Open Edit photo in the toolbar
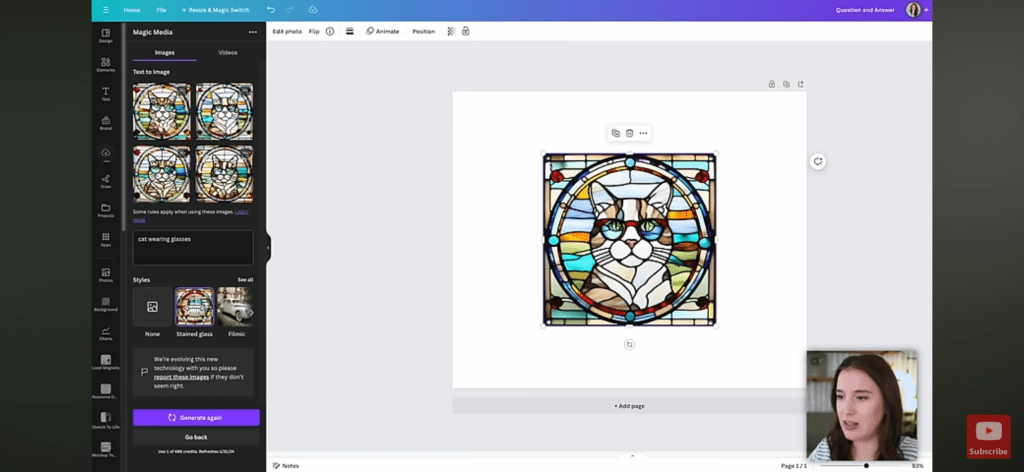1024x472 pixels. (287, 31)
